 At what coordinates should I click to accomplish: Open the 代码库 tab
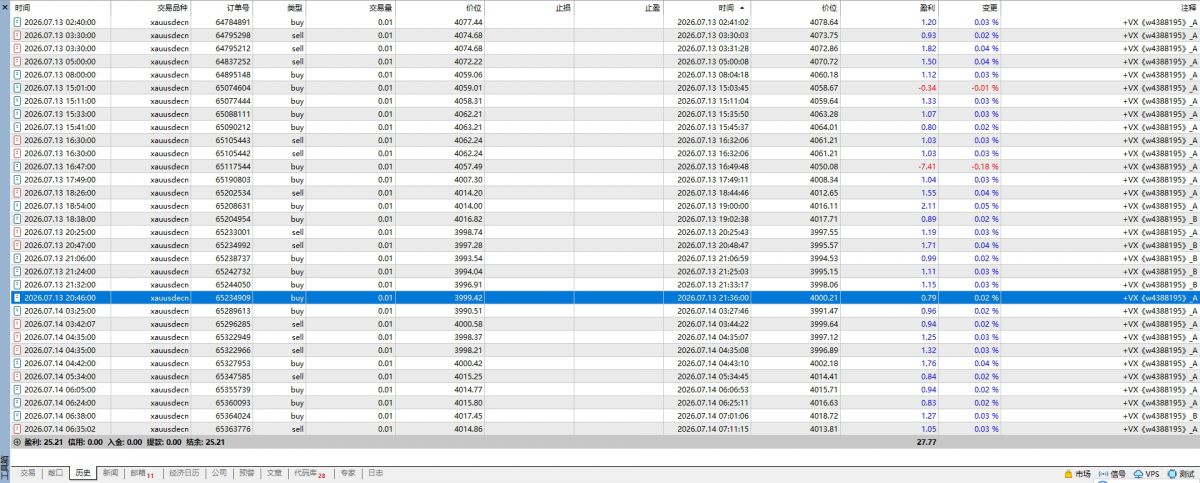(x=308, y=473)
